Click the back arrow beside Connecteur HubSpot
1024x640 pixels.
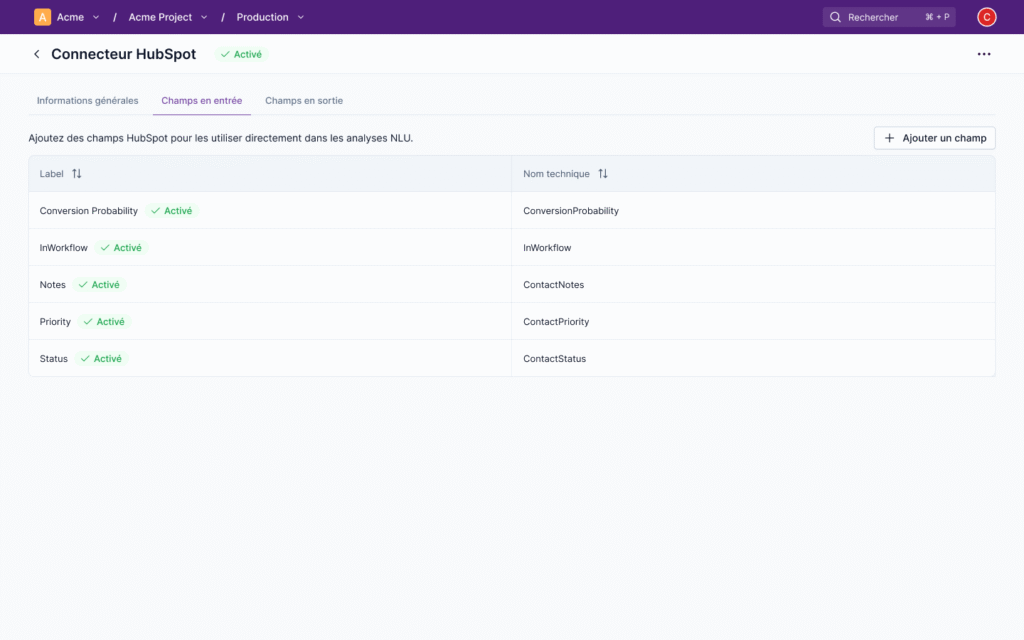[x=36, y=54]
